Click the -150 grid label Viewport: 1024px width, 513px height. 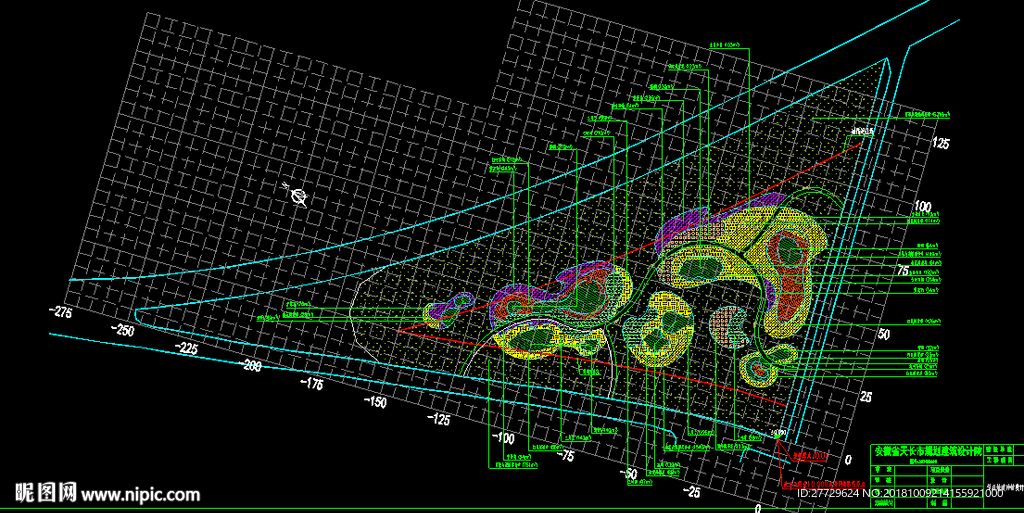point(375,402)
